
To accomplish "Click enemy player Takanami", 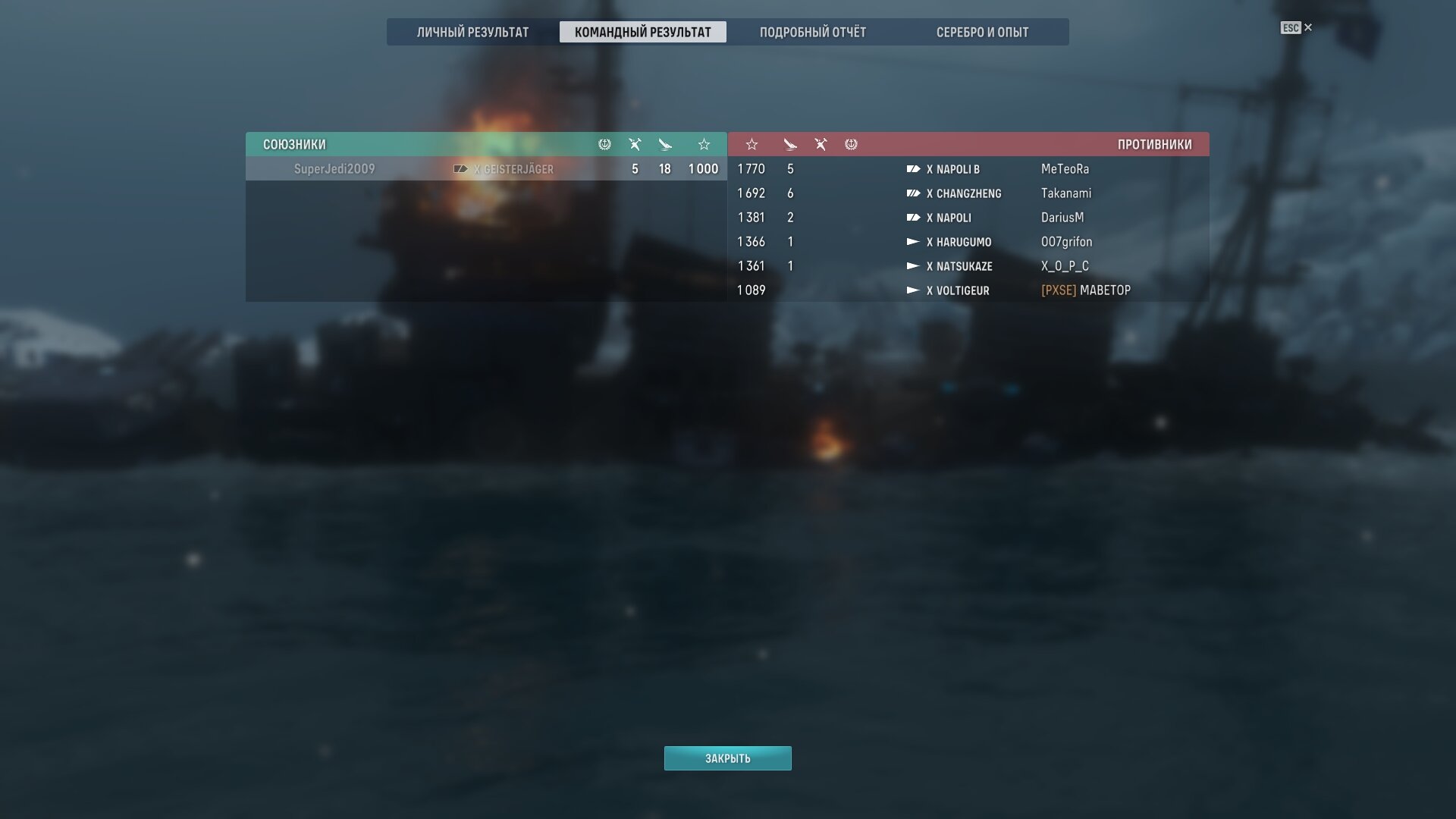I will pyautogui.click(x=1065, y=193).
